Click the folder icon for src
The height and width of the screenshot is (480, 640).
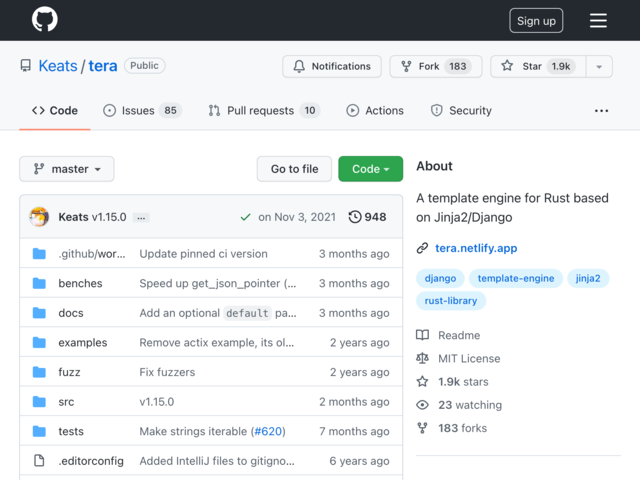tap(39, 402)
